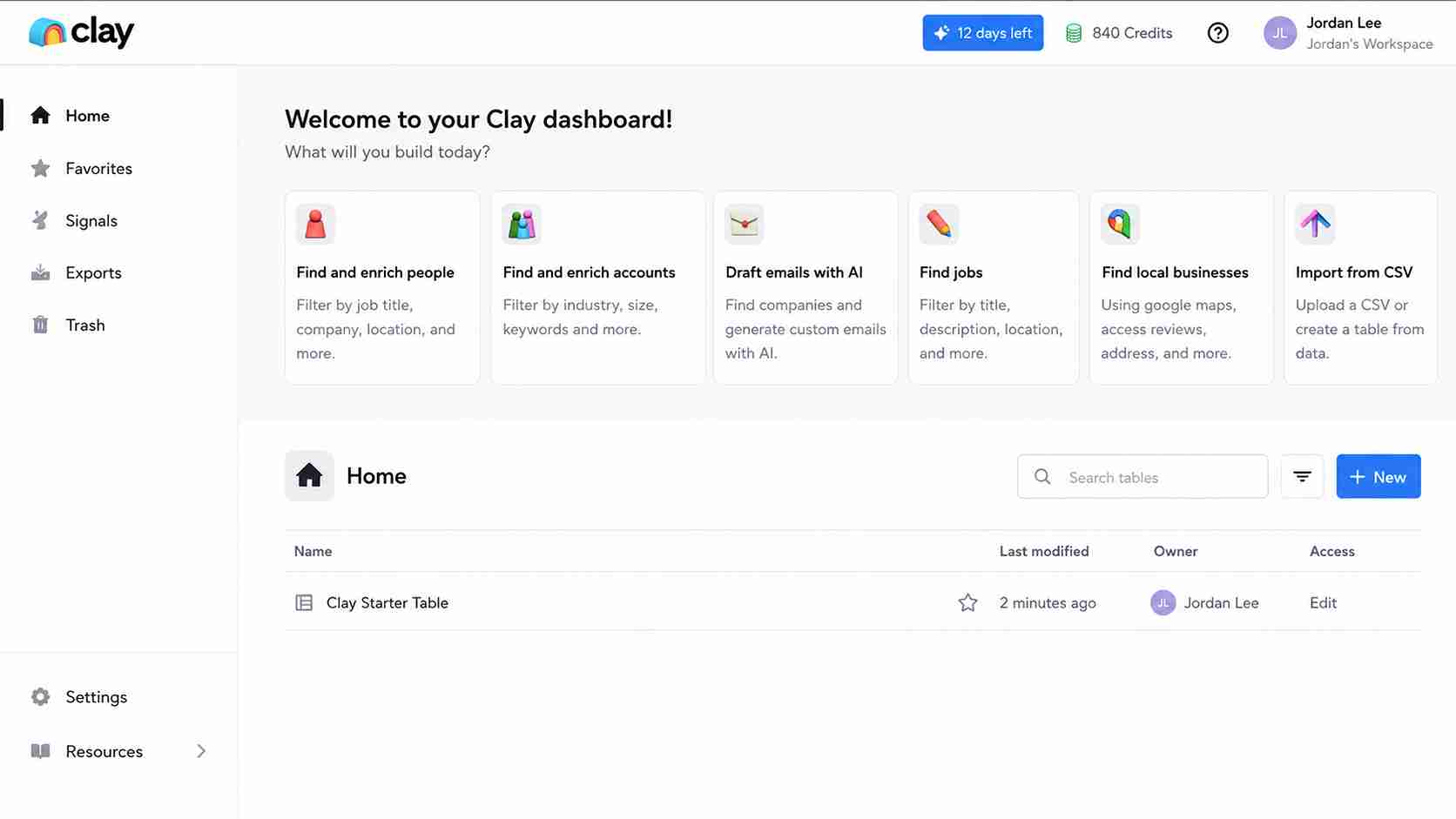Sort by the Access column header
1456x819 pixels.
tap(1332, 551)
